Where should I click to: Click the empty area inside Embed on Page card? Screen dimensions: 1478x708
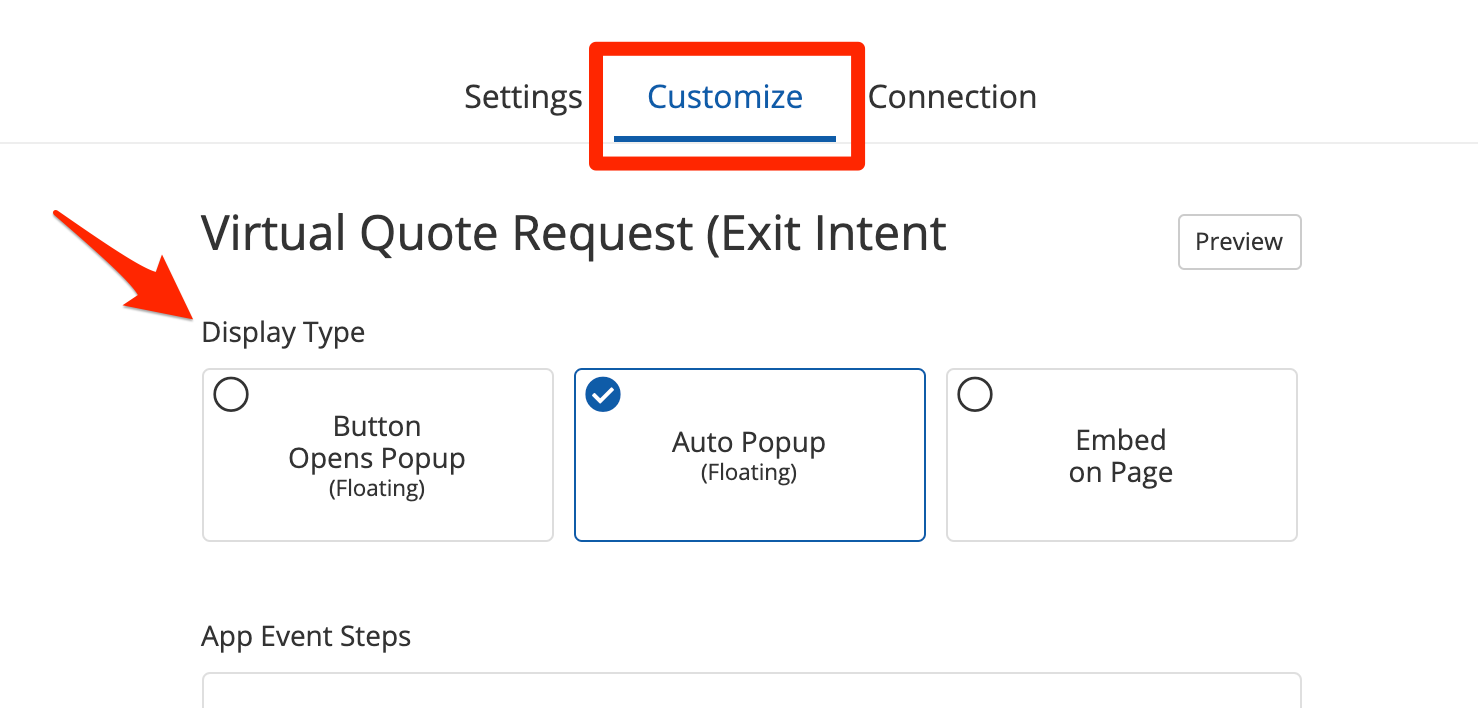click(1121, 515)
